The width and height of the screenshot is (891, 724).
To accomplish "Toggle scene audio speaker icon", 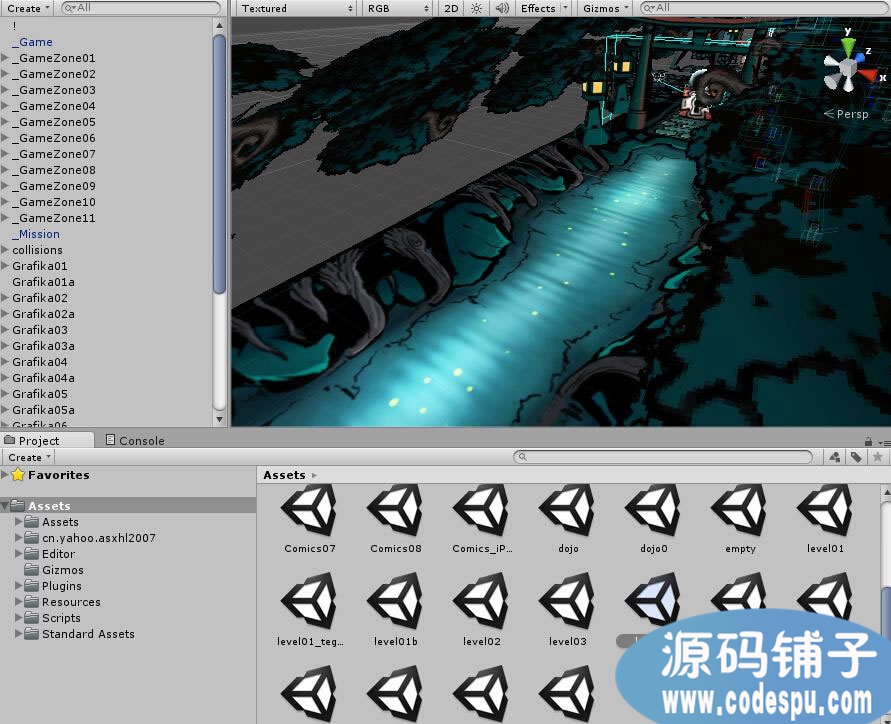I will pos(502,8).
